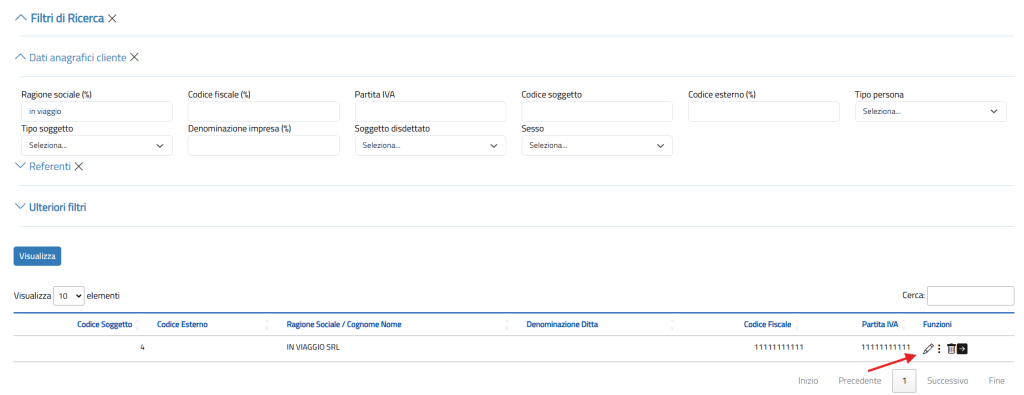Go to Fine page
Viewport: 1024px width, 395px height.
(x=997, y=381)
